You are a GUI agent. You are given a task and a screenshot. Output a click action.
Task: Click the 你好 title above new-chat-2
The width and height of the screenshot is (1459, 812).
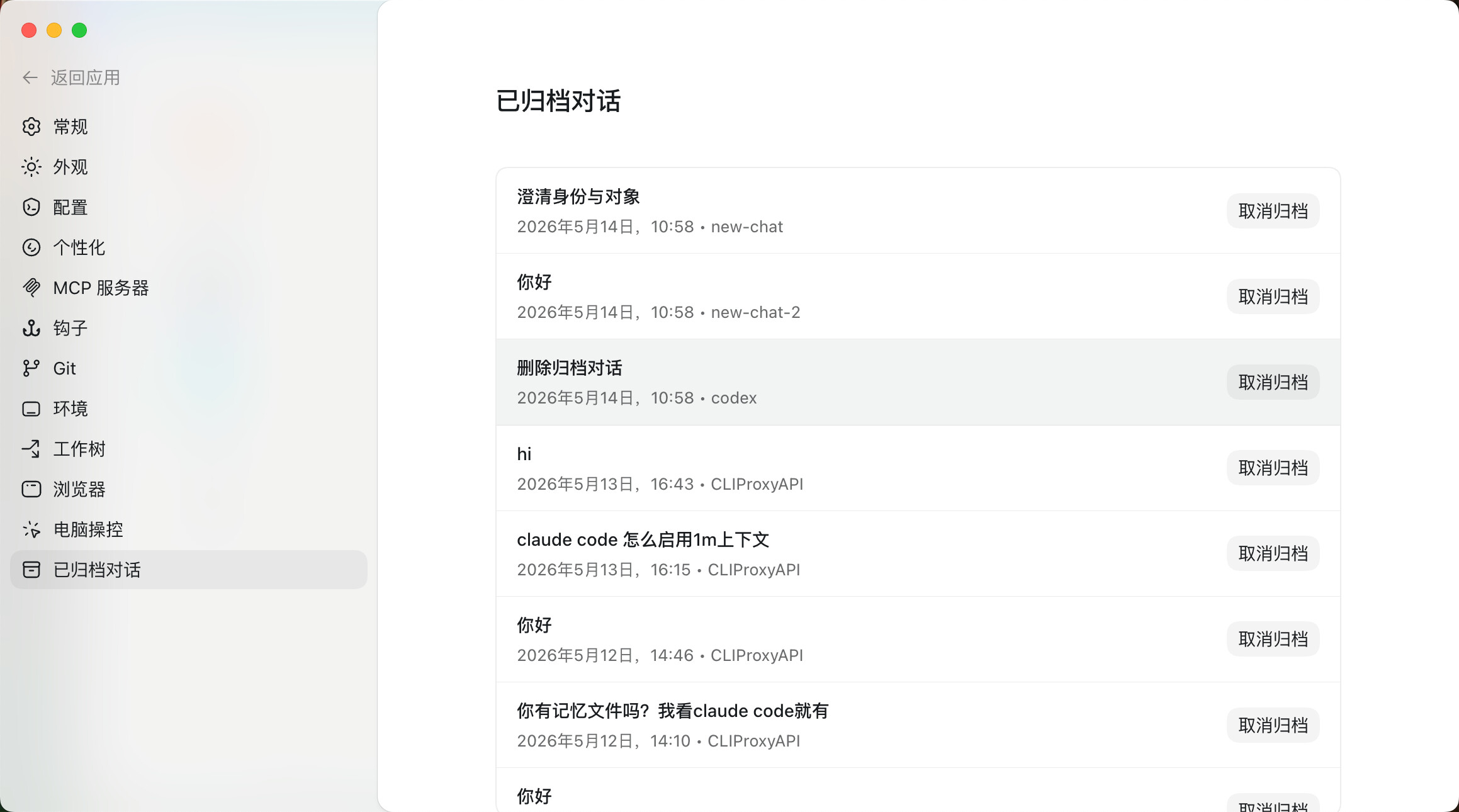534,282
